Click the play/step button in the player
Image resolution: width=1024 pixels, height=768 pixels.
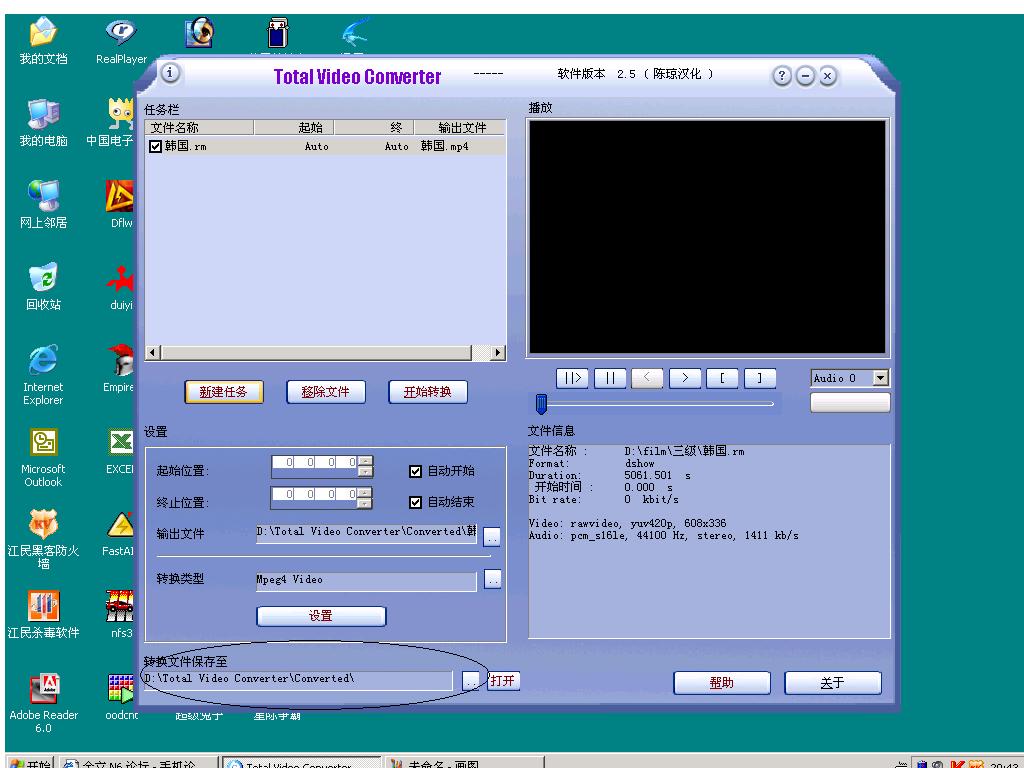tap(572, 378)
